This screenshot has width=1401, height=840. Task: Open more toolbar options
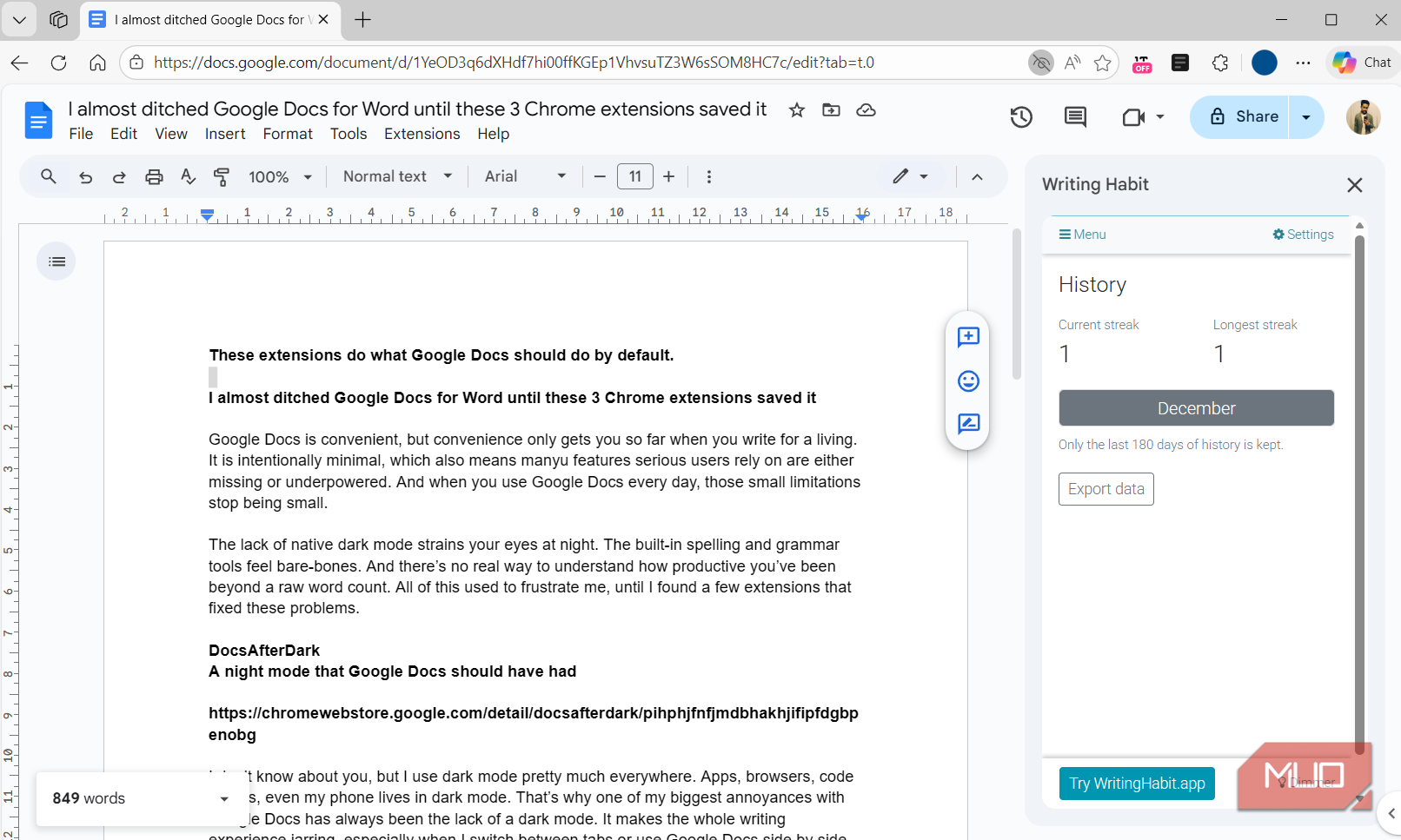[x=708, y=177]
